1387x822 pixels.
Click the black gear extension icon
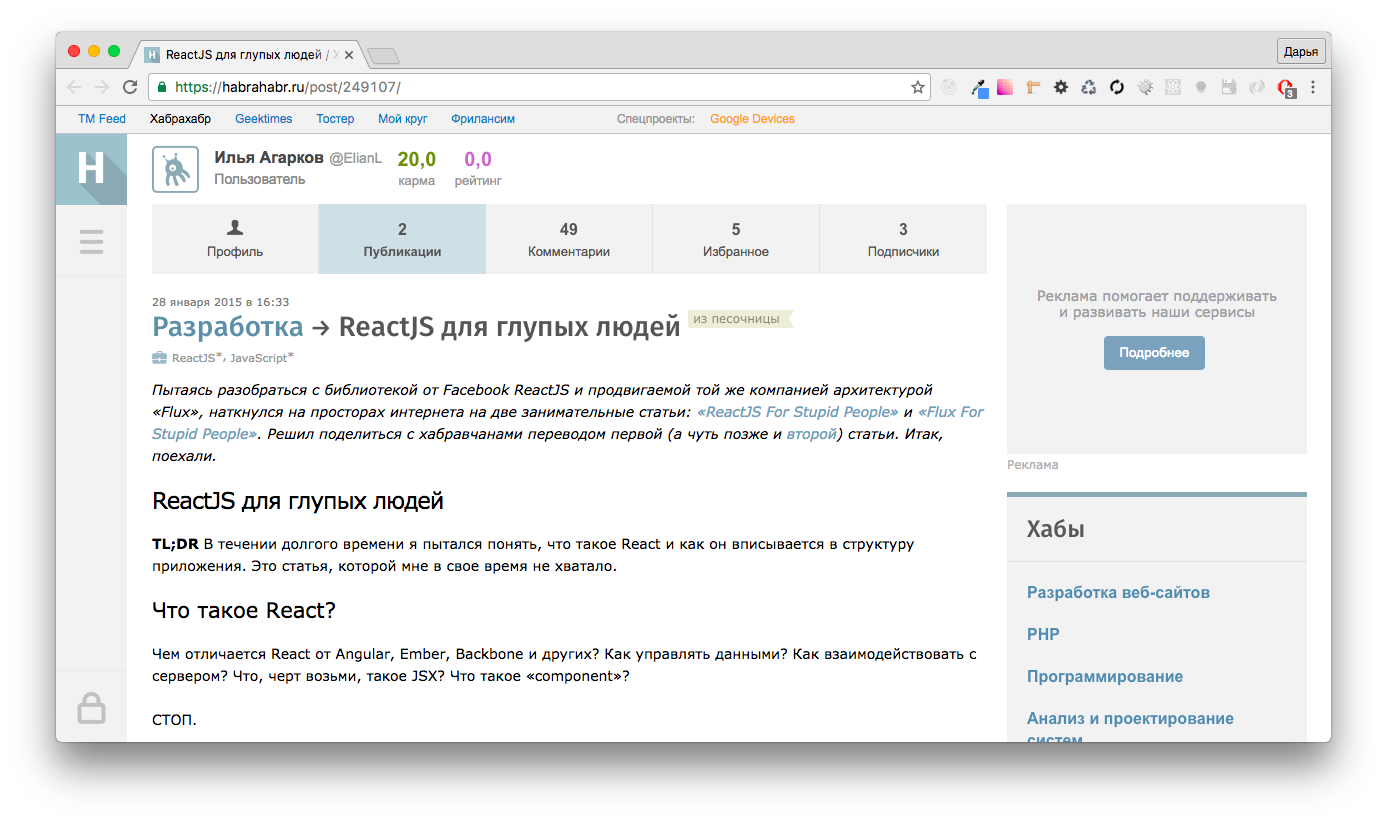point(1061,87)
